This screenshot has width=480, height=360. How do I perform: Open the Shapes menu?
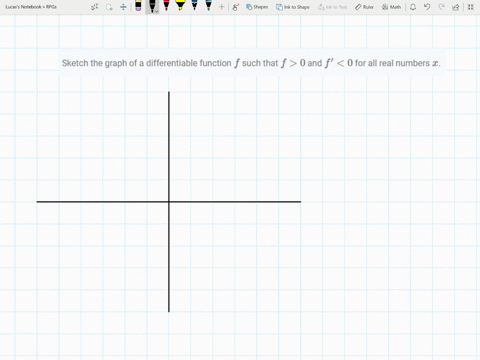tap(257, 7)
